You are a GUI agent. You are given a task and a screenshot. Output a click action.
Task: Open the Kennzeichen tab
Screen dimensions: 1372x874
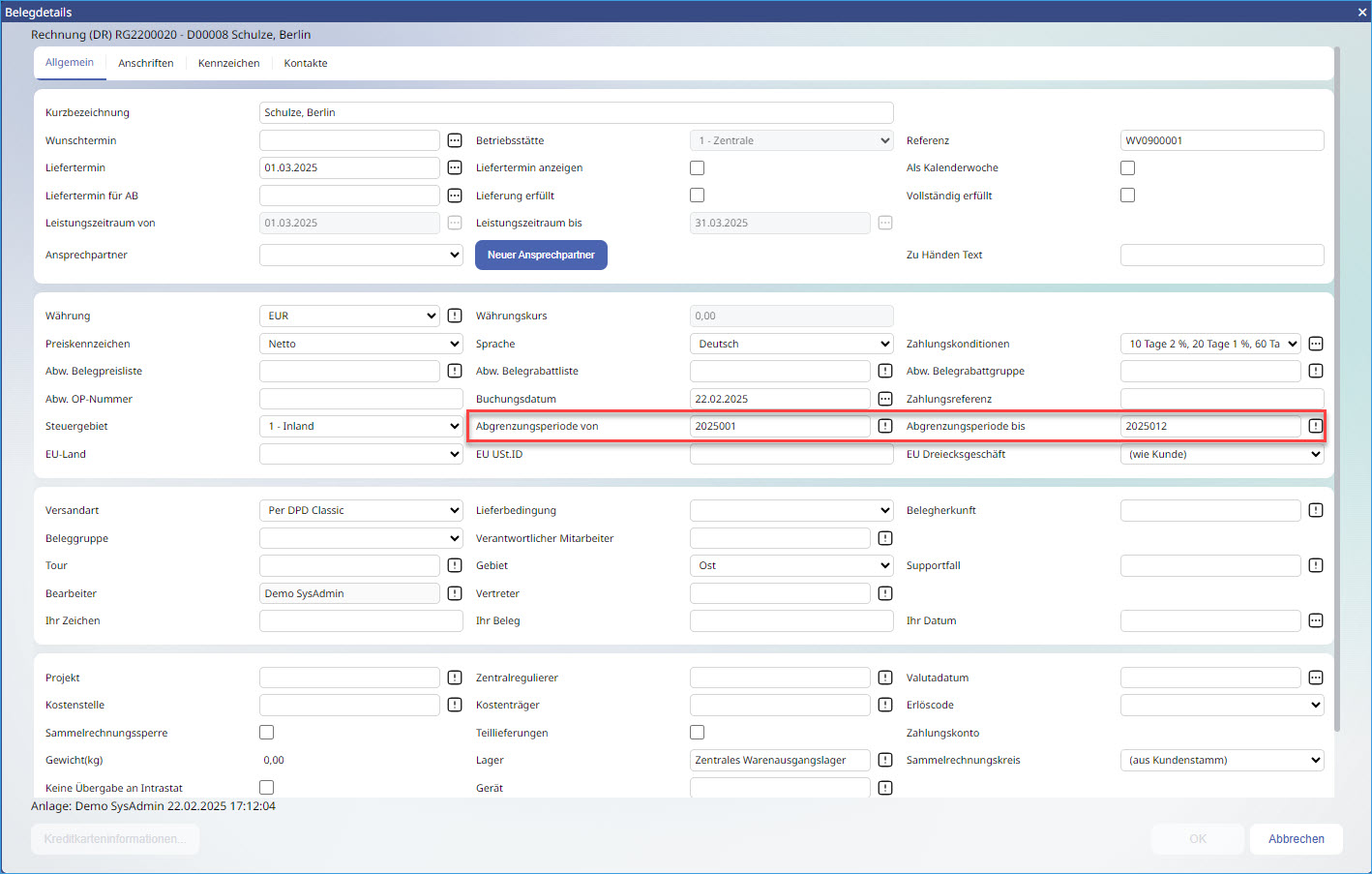pyautogui.click(x=228, y=63)
